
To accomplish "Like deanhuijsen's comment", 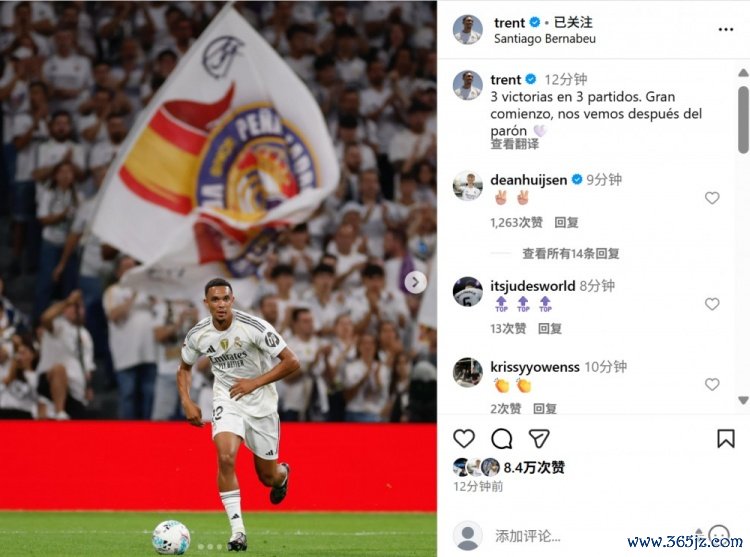I will click(712, 198).
